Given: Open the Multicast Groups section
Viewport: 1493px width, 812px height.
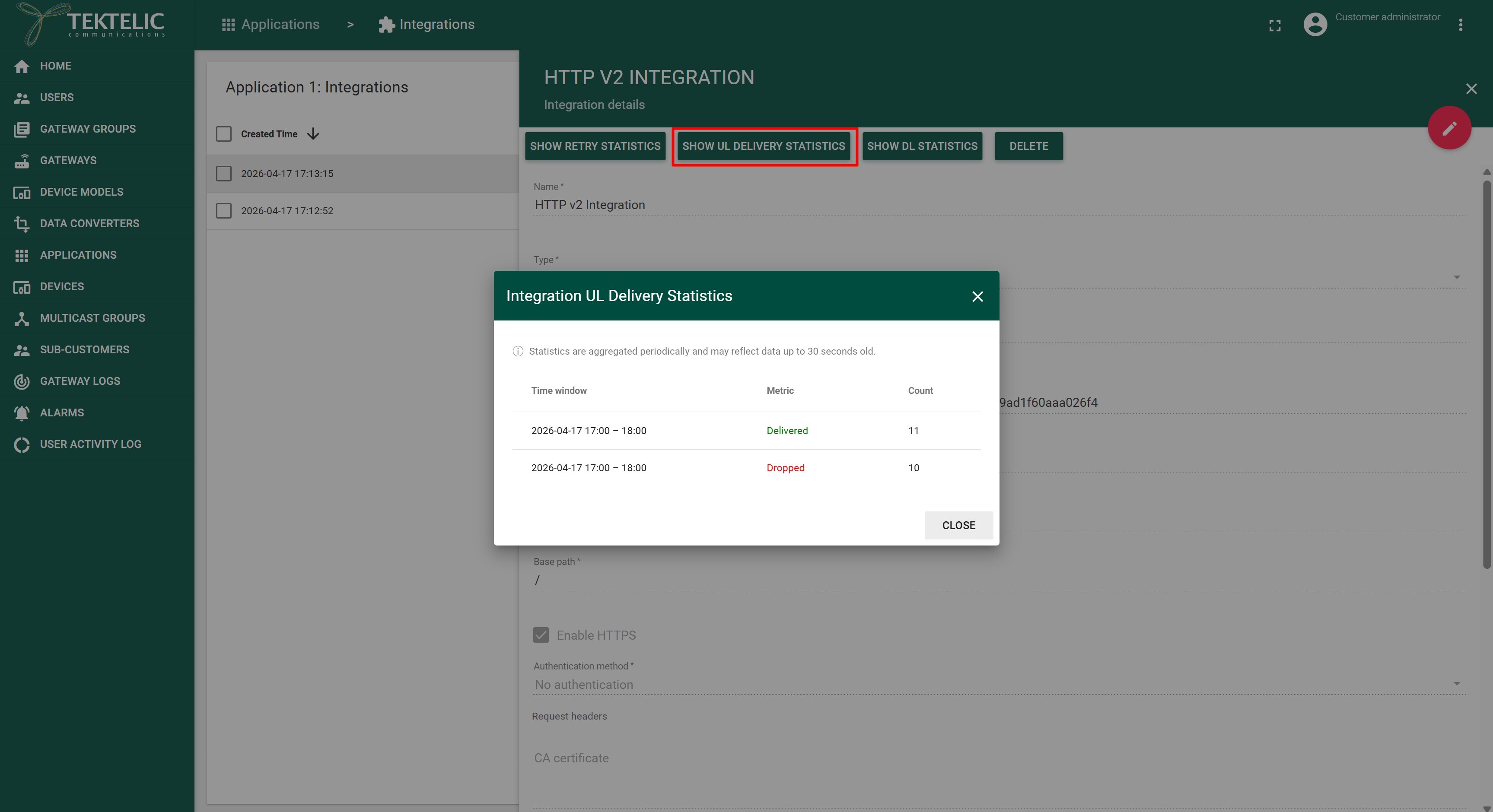Looking at the screenshot, I should point(92,317).
